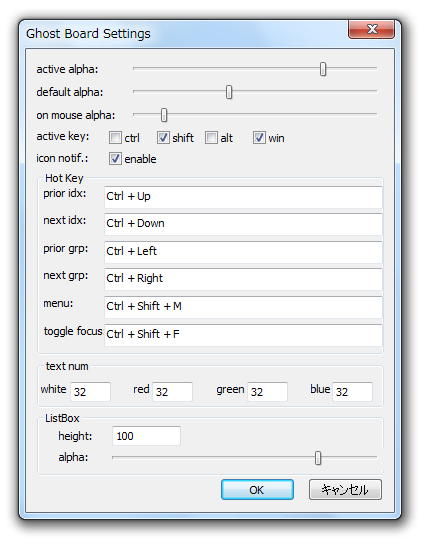This screenshot has height=541, width=424.
Task: Toggle the alt active key checkbox
Action: (211, 138)
